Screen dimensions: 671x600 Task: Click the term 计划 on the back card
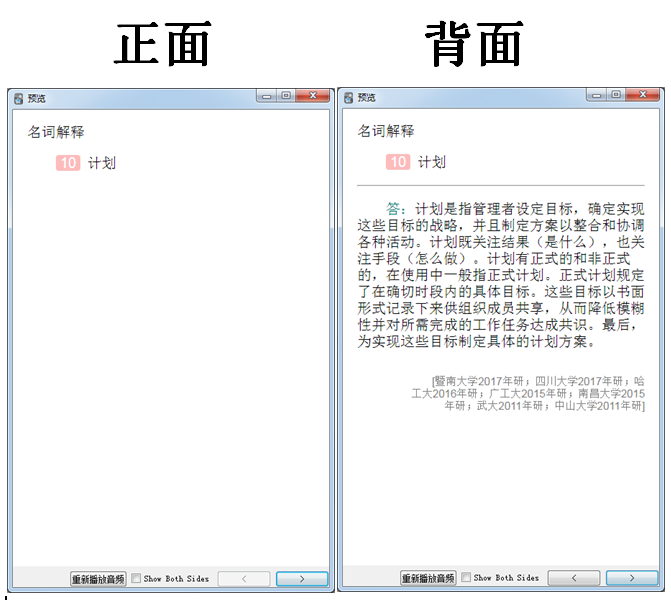tap(432, 162)
